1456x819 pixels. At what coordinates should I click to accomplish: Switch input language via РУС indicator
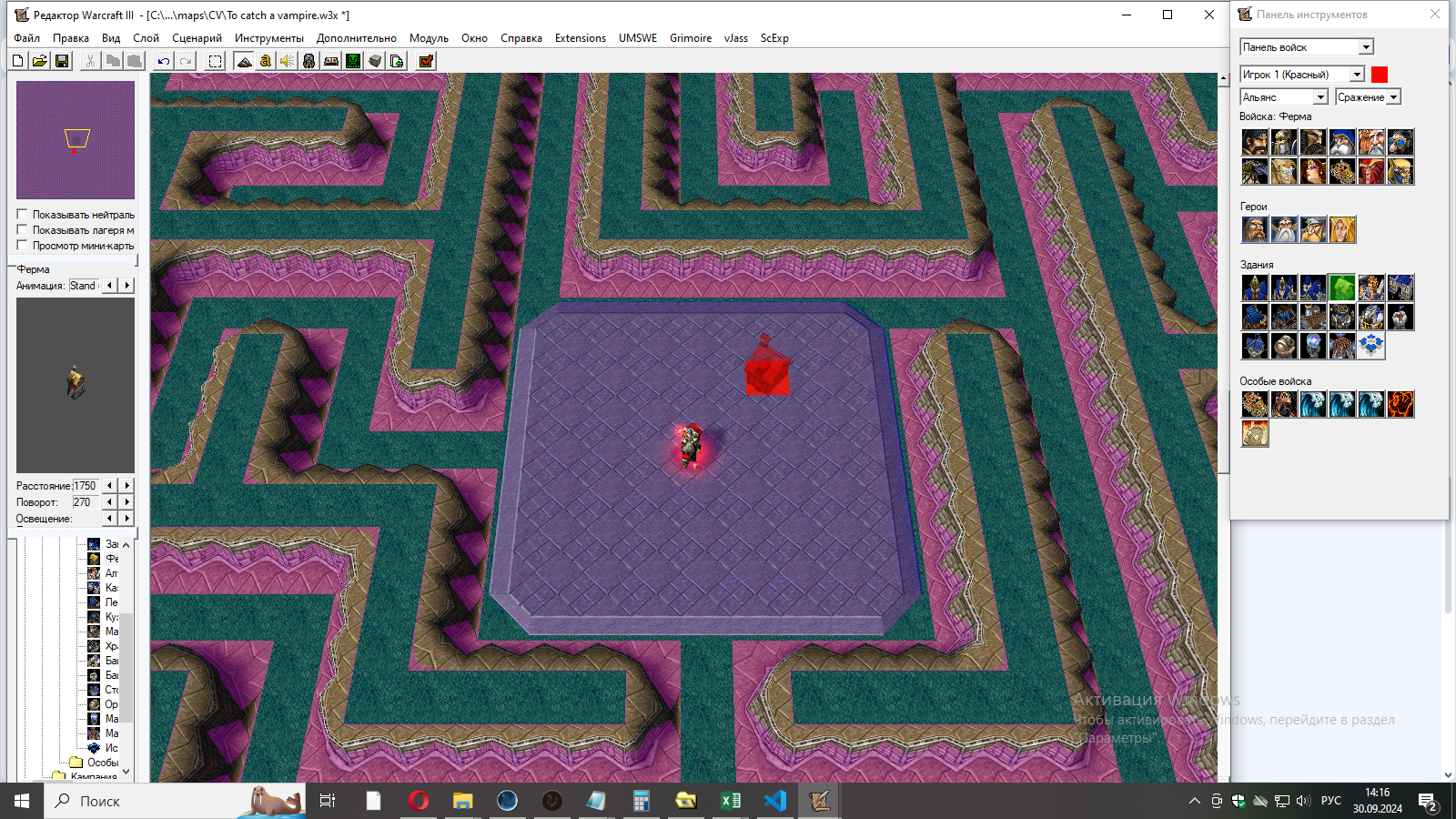click(x=1331, y=801)
